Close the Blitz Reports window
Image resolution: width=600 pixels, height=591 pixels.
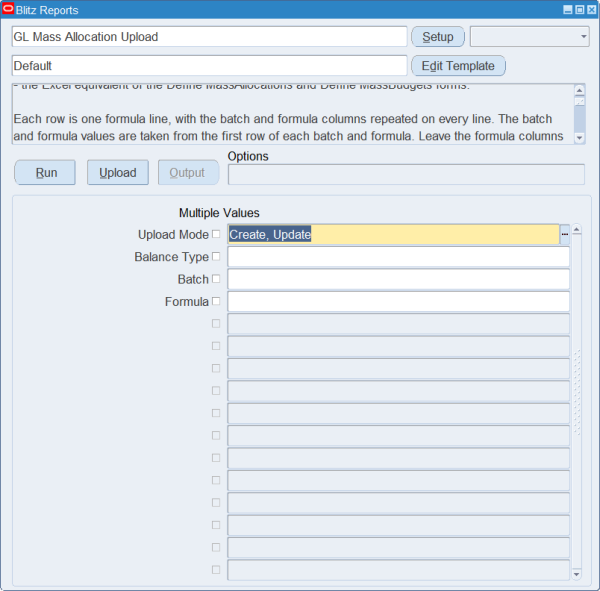tap(592, 10)
